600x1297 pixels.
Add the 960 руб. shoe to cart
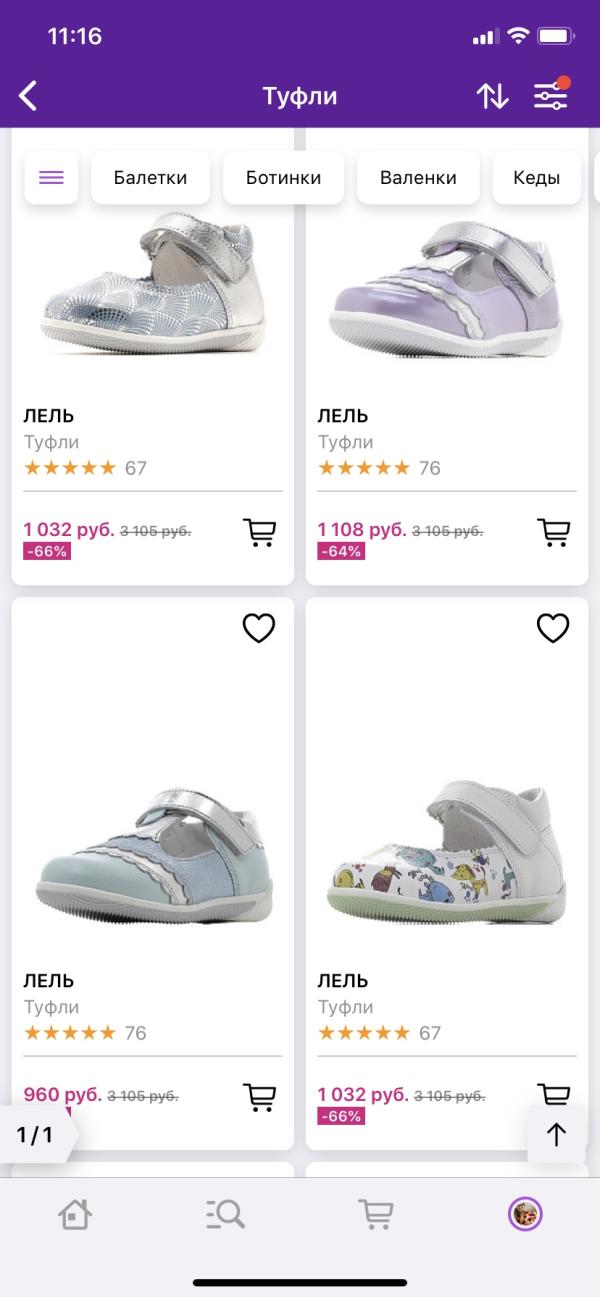pyautogui.click(x=260, y=1097)
